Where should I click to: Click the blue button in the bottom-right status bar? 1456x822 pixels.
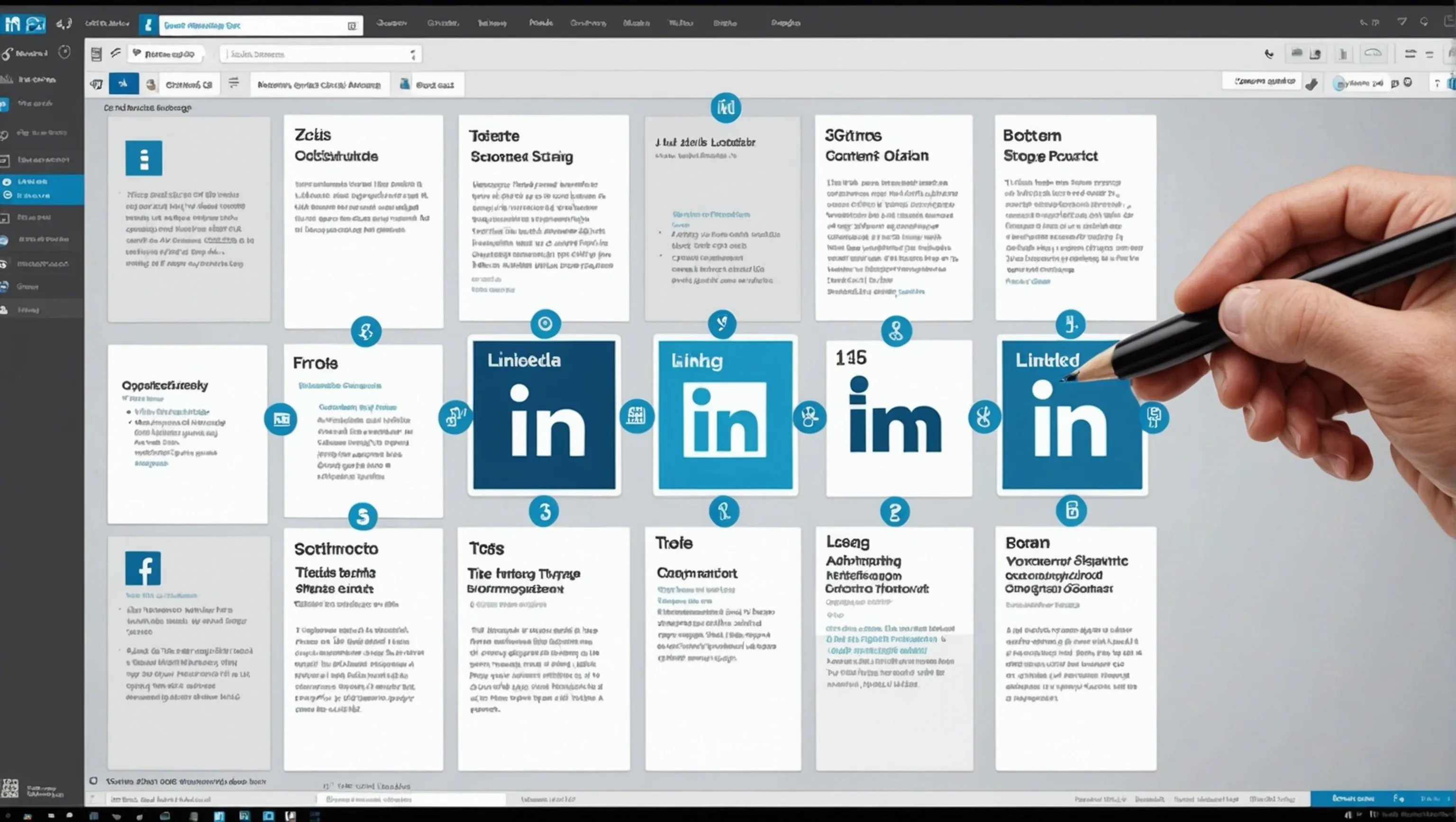coord(1383,798)
